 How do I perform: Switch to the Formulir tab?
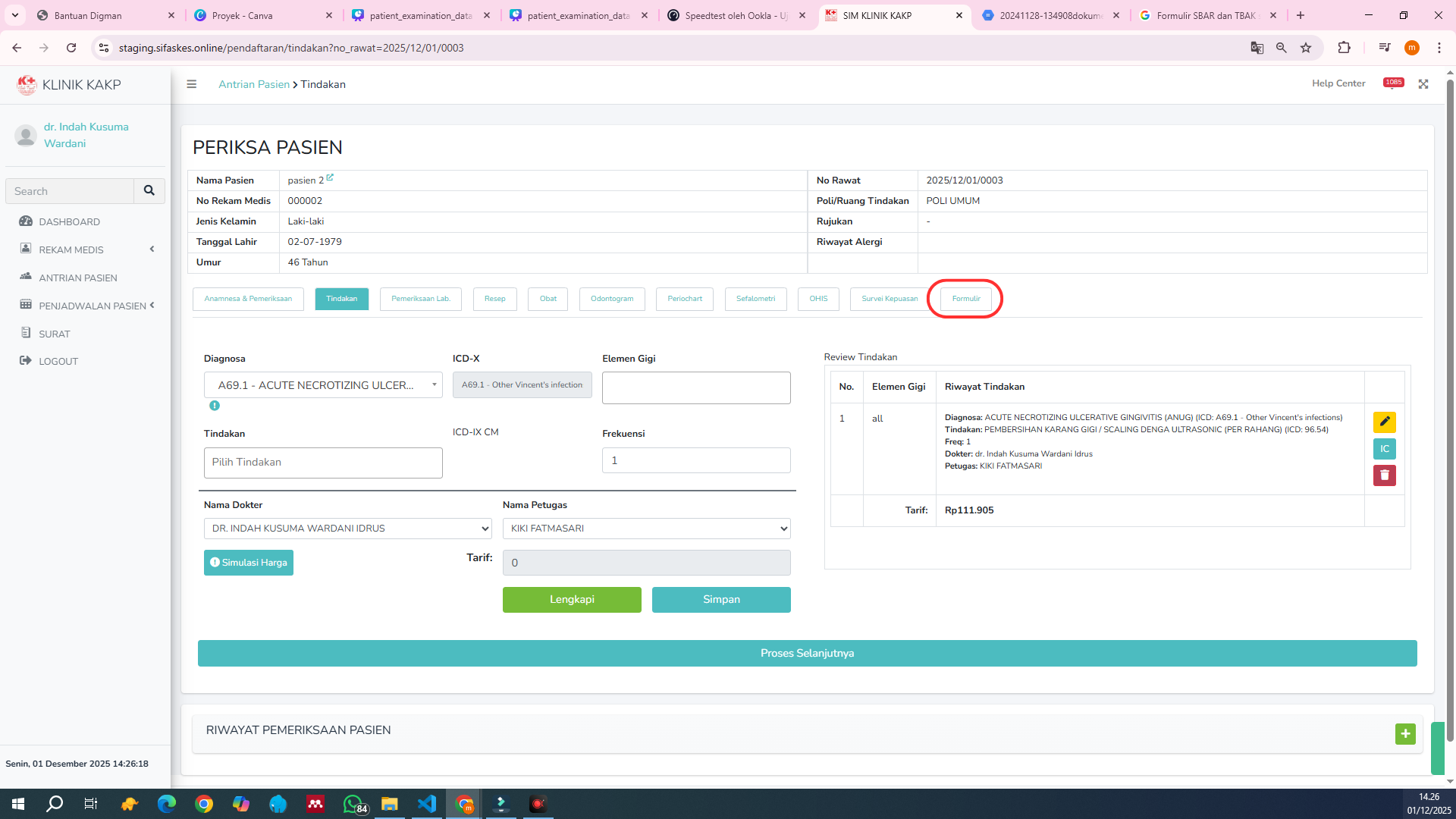click(965, 299)
